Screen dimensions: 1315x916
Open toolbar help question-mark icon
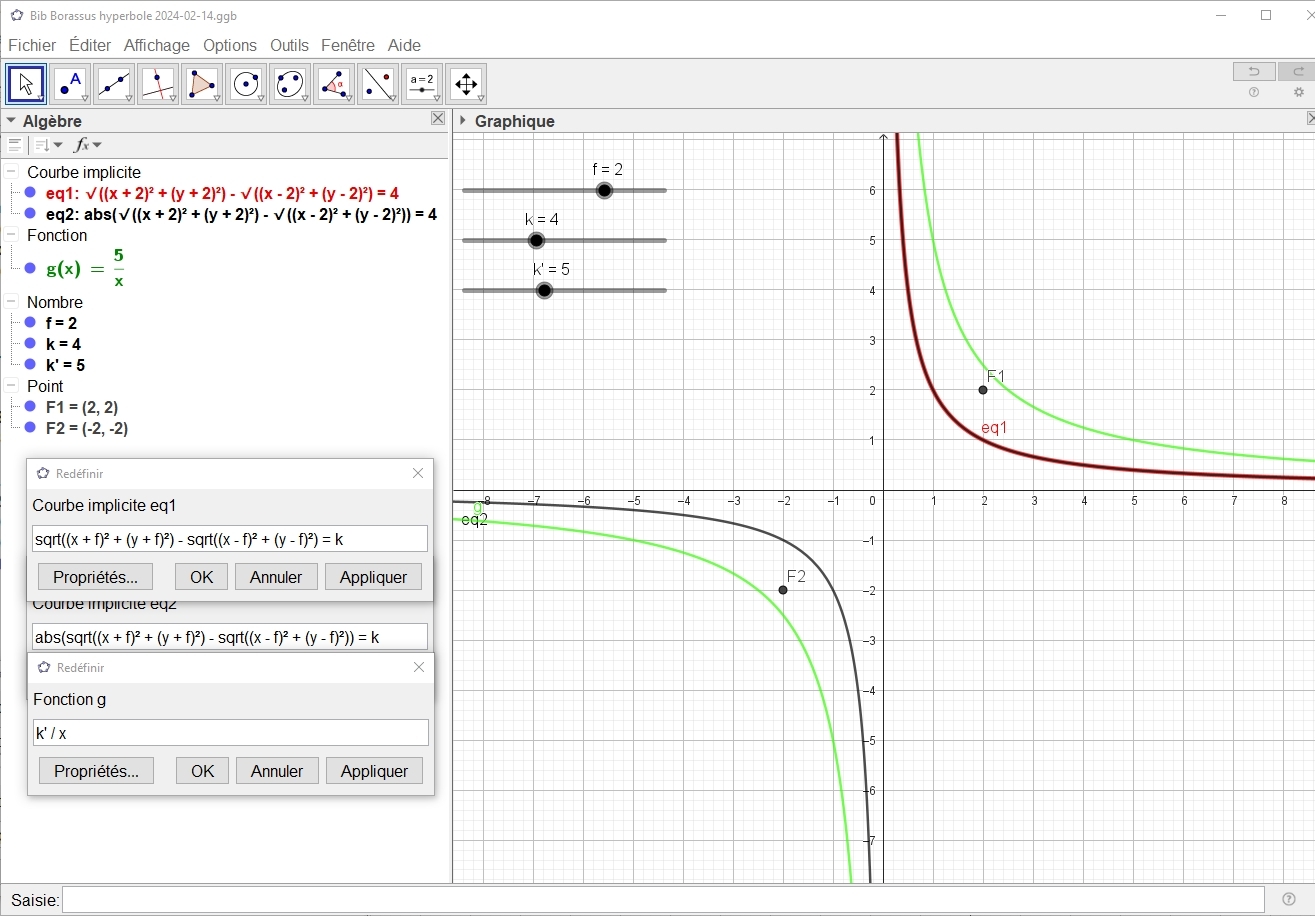[1254, 92]
